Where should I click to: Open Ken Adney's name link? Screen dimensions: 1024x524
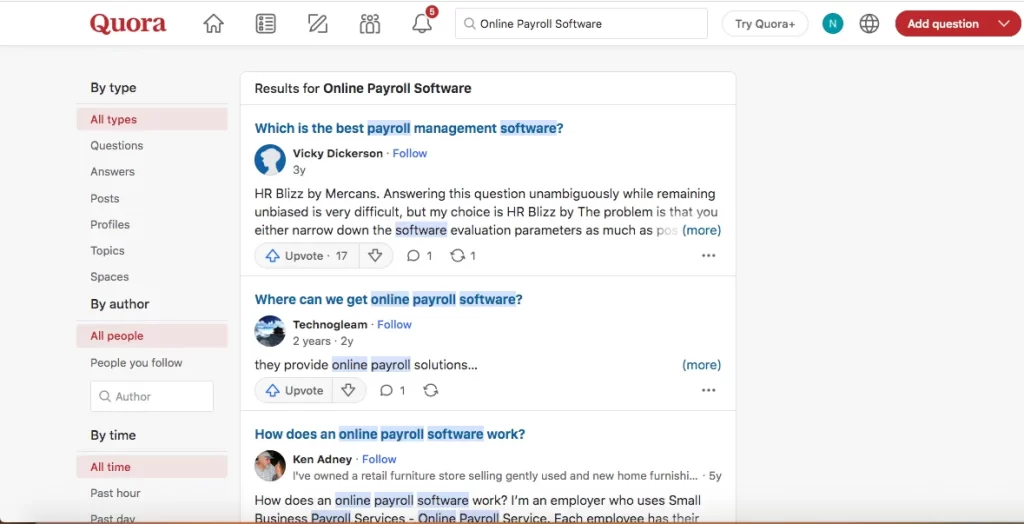click(323, 459)
